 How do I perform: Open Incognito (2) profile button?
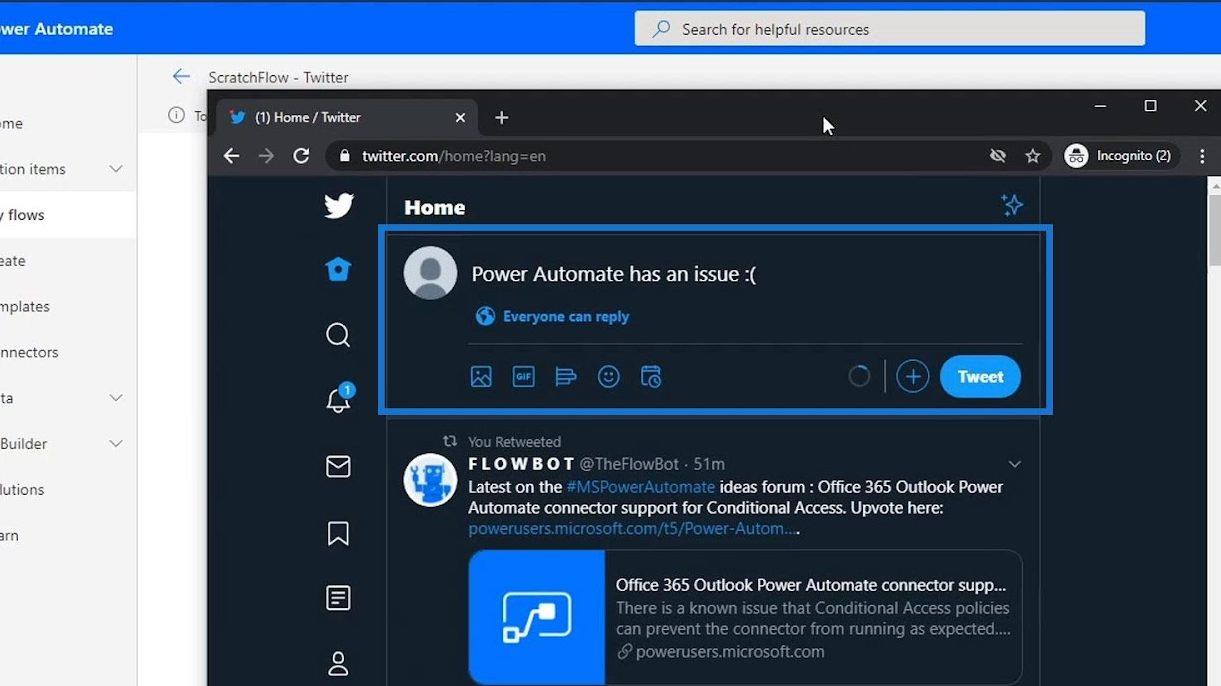coord(1120,156)
